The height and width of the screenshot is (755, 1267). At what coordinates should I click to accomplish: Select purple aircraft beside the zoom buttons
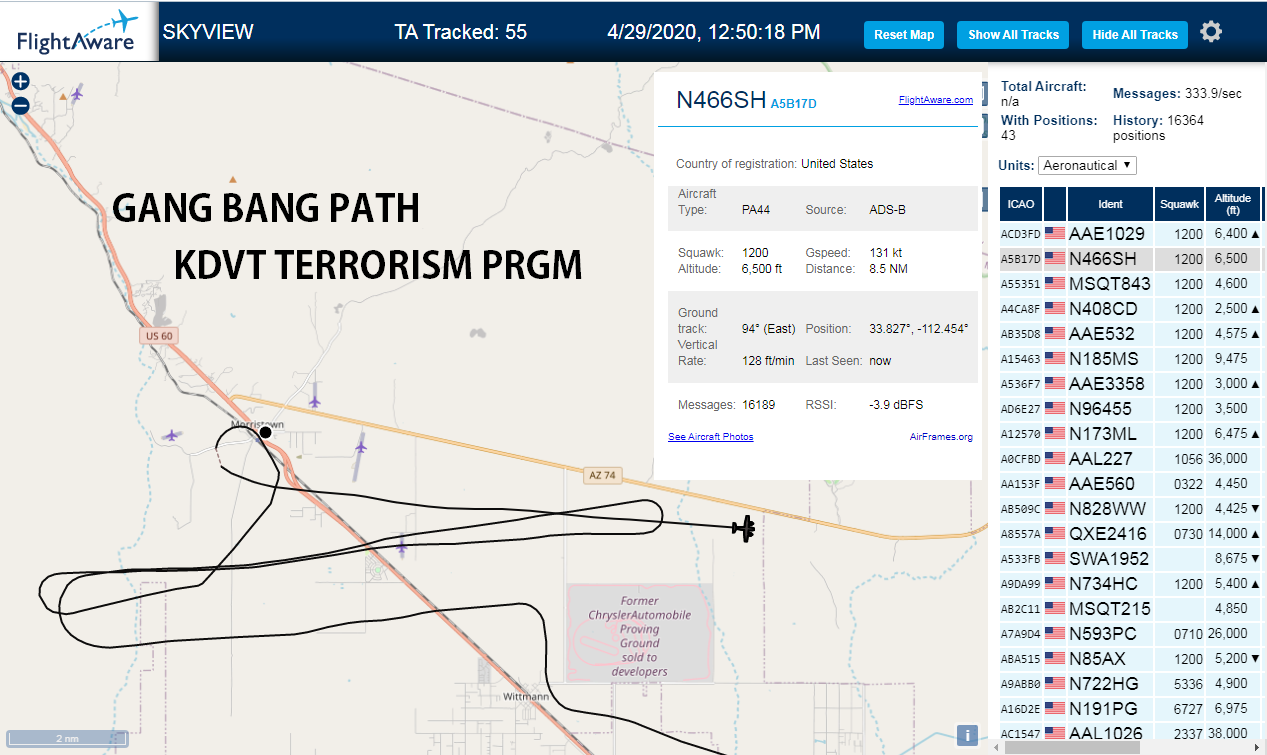pos(77,95)
